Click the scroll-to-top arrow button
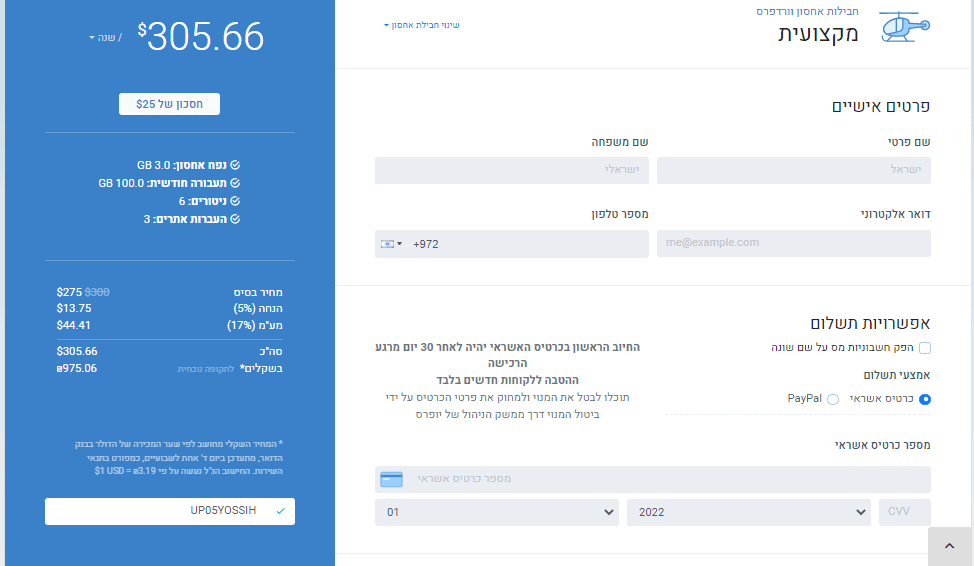 tap(949, 546)
